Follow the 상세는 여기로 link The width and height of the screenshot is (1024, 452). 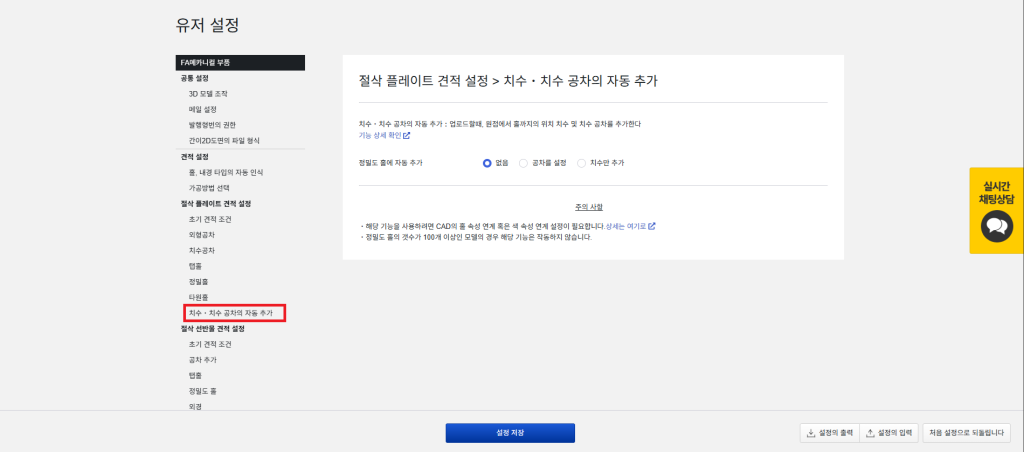tap(626, 226)
